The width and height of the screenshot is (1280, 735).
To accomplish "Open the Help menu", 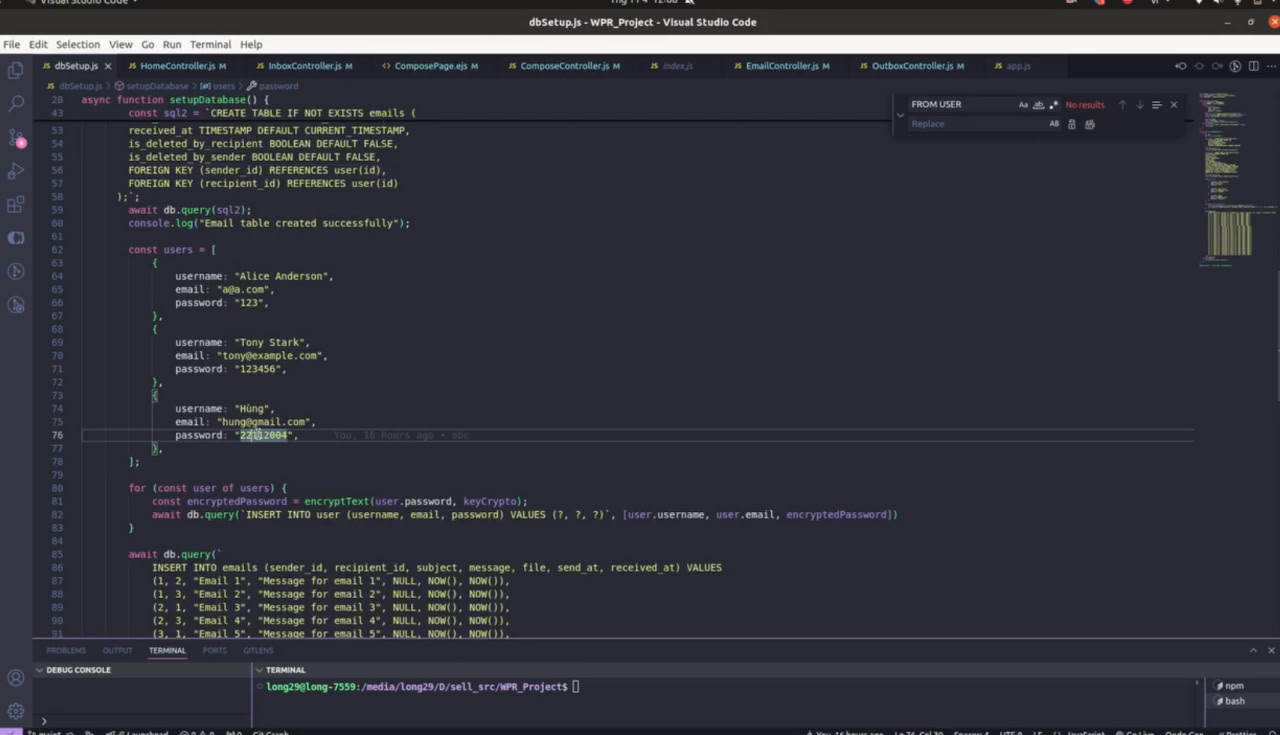I will [250, 45].
